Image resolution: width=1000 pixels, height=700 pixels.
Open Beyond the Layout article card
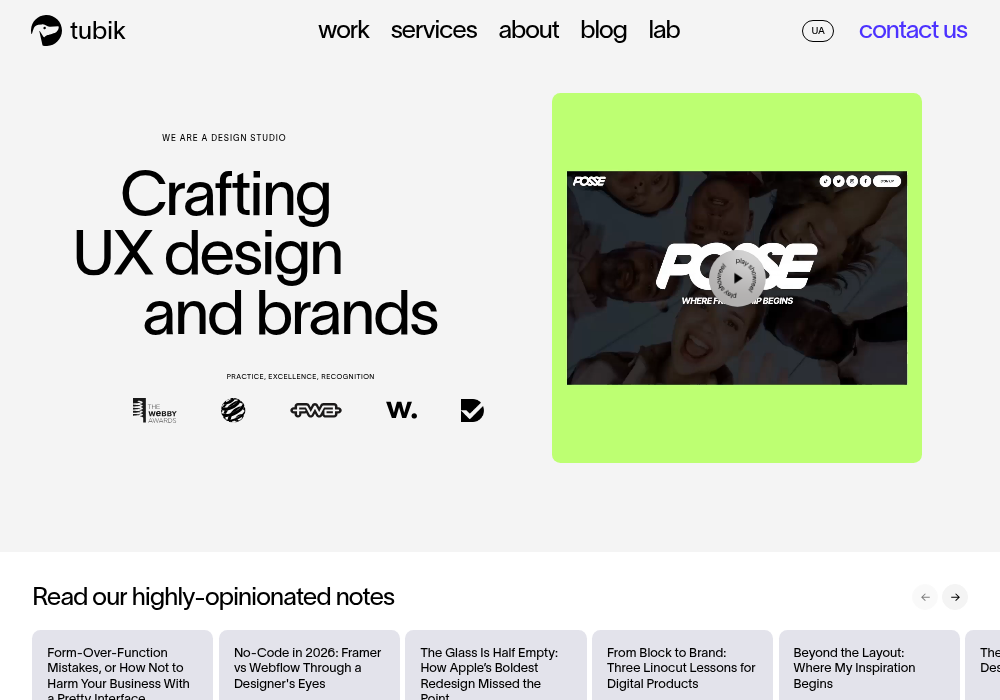pyautogui.click(x=869, y=665)
